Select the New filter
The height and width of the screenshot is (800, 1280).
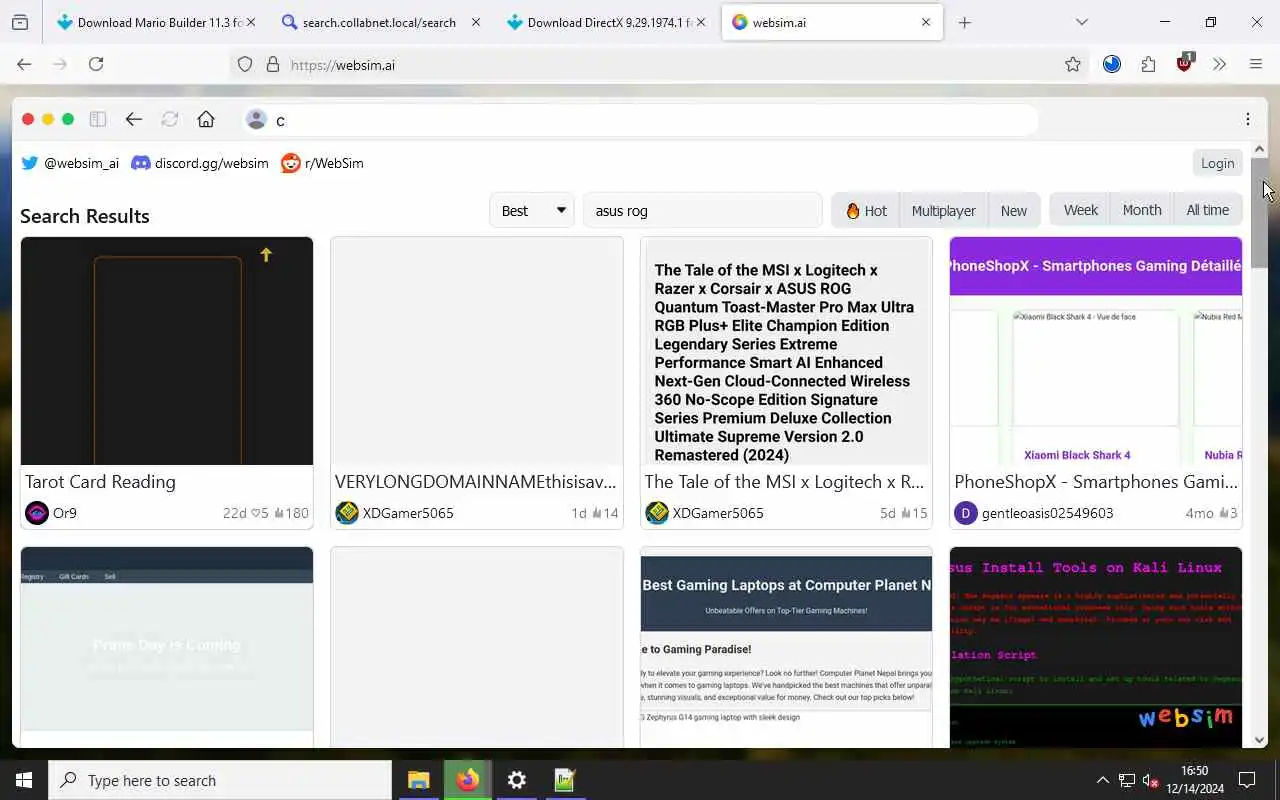coord(1014,210)
